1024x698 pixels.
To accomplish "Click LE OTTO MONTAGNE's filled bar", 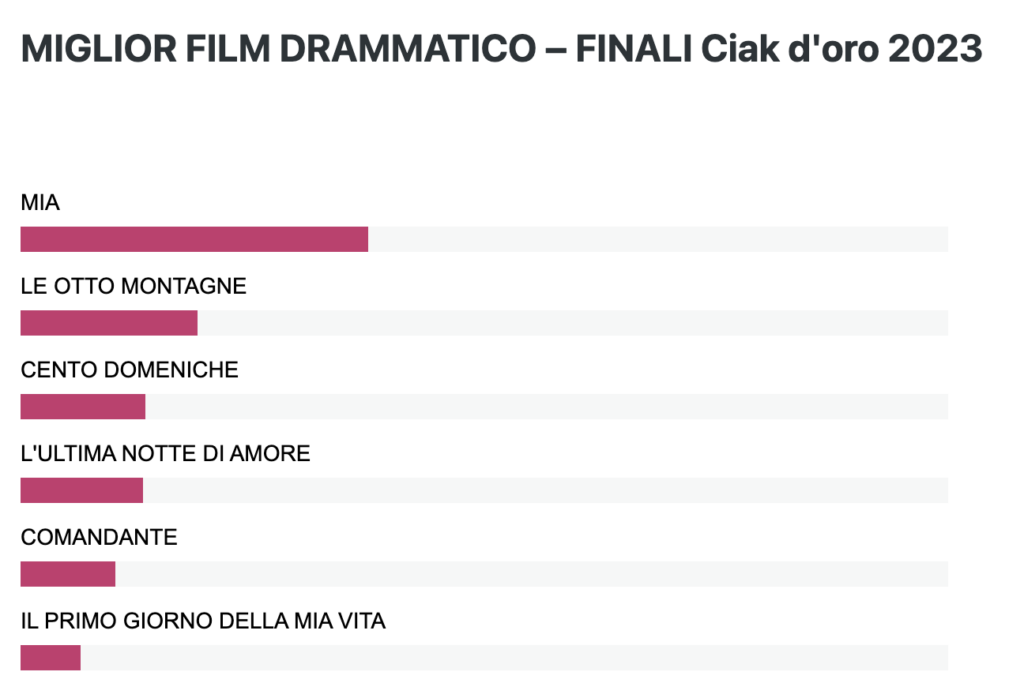I will (109, 323).
